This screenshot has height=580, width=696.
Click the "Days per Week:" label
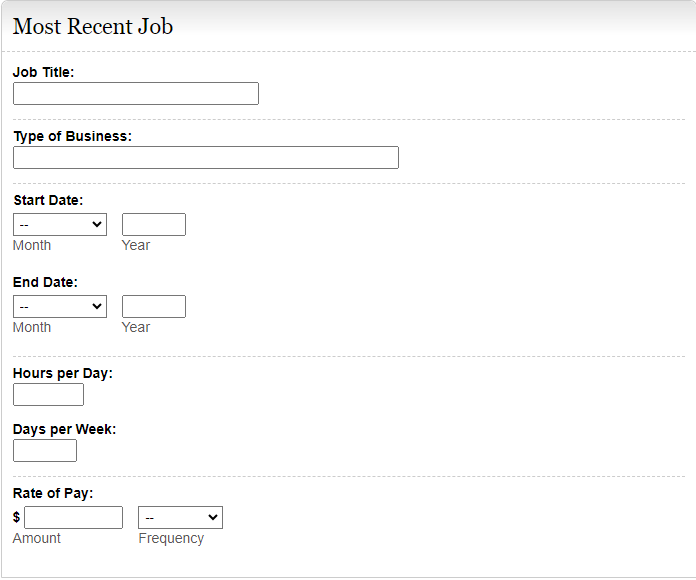click(65, 429)
